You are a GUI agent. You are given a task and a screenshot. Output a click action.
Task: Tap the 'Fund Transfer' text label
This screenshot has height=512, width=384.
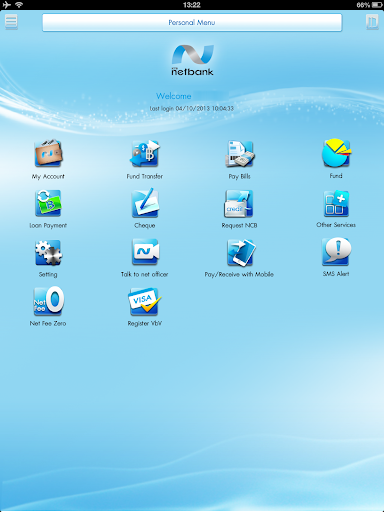[145, 176]
